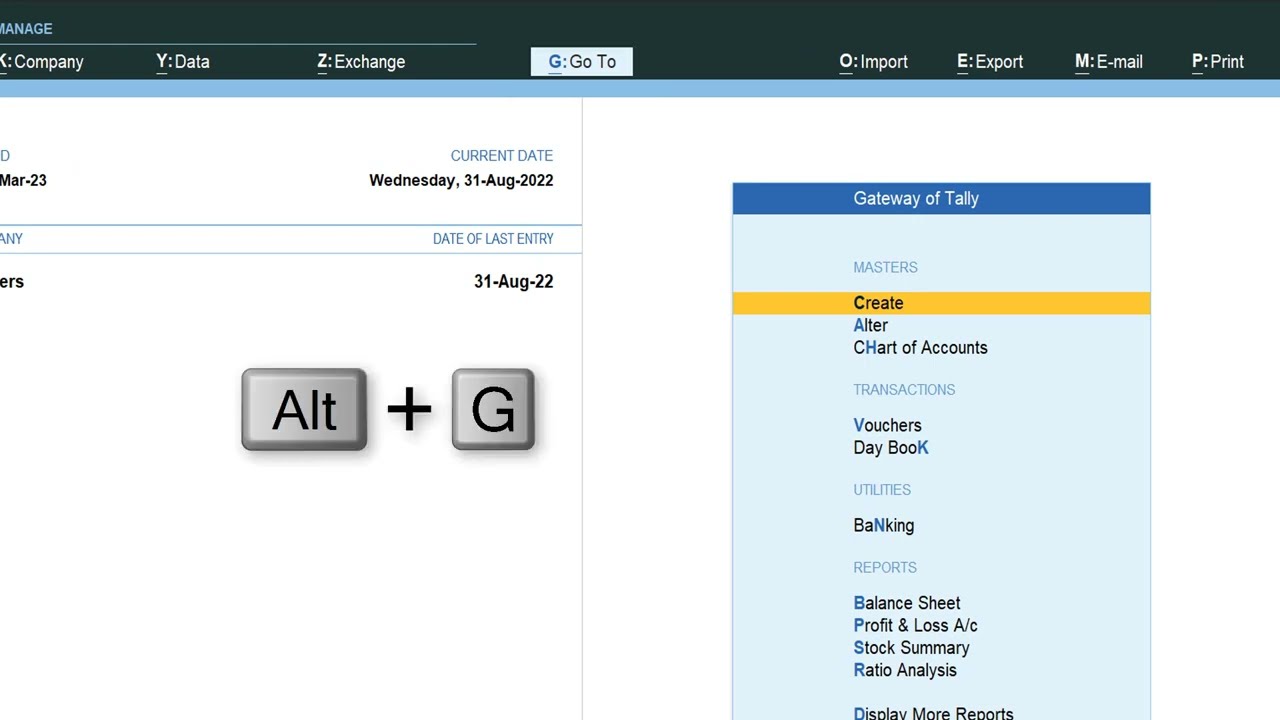Open the Exchange menu

361,62
